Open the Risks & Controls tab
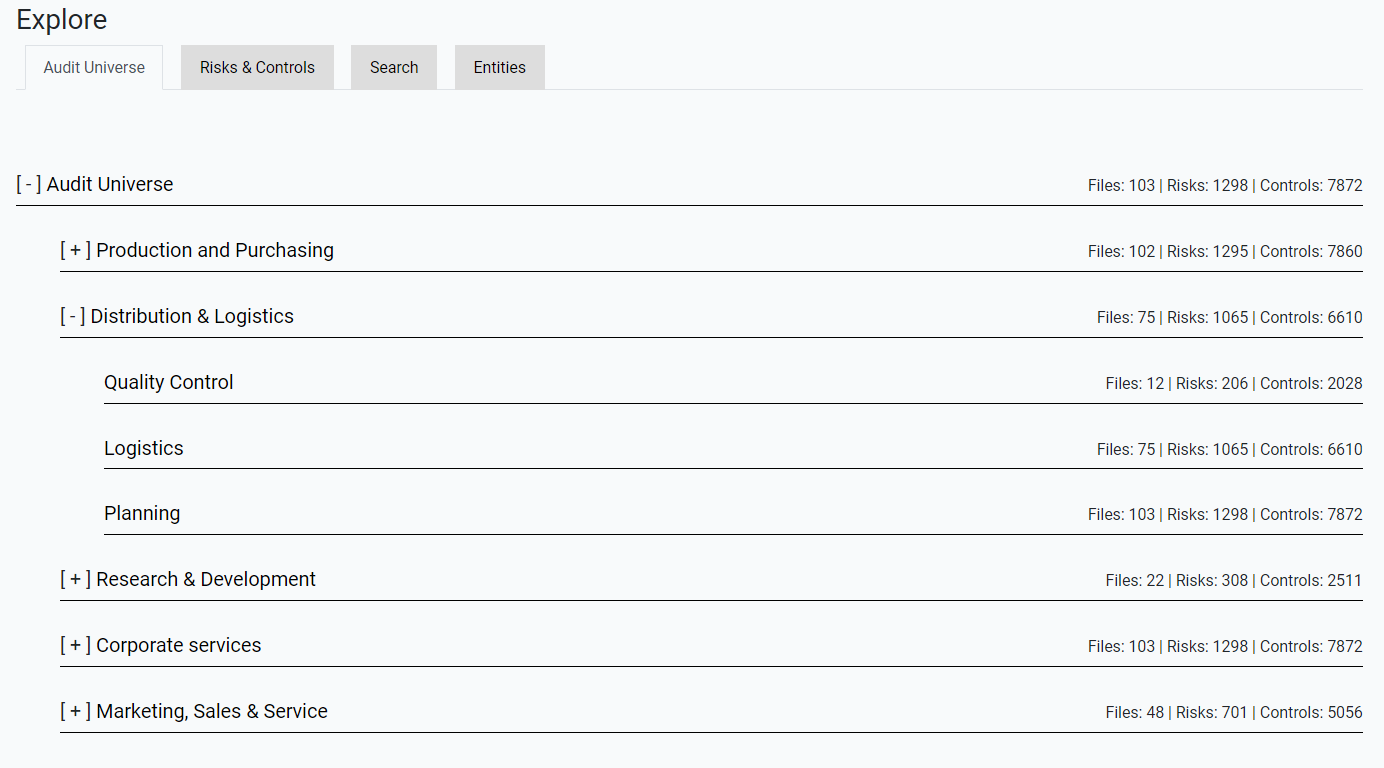Image resolution: width=1384 pixels, height=768 pixels. [257, 68]
